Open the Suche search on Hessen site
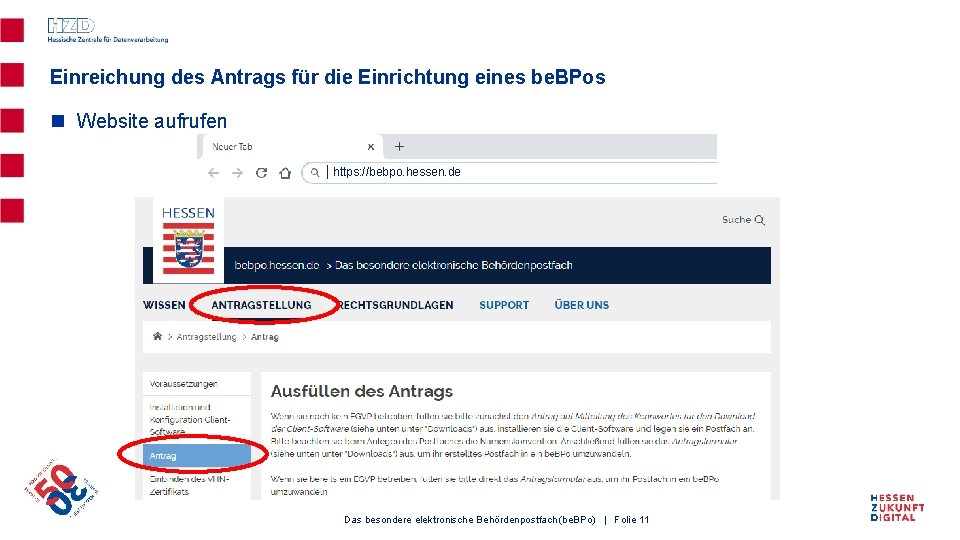960x540 pixels. 743,220
